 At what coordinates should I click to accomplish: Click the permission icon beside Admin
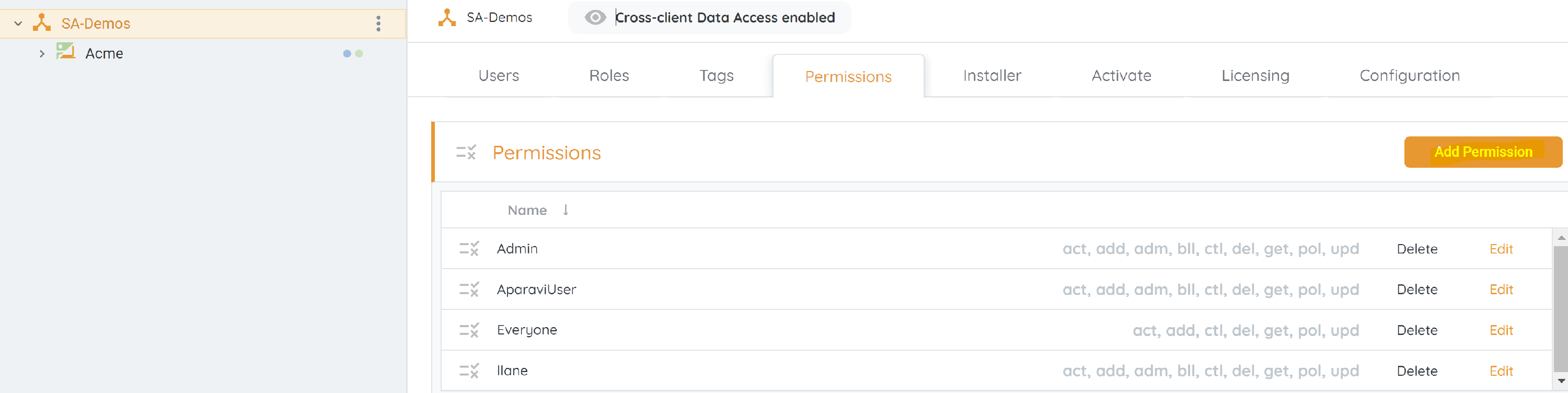point(469,249)
